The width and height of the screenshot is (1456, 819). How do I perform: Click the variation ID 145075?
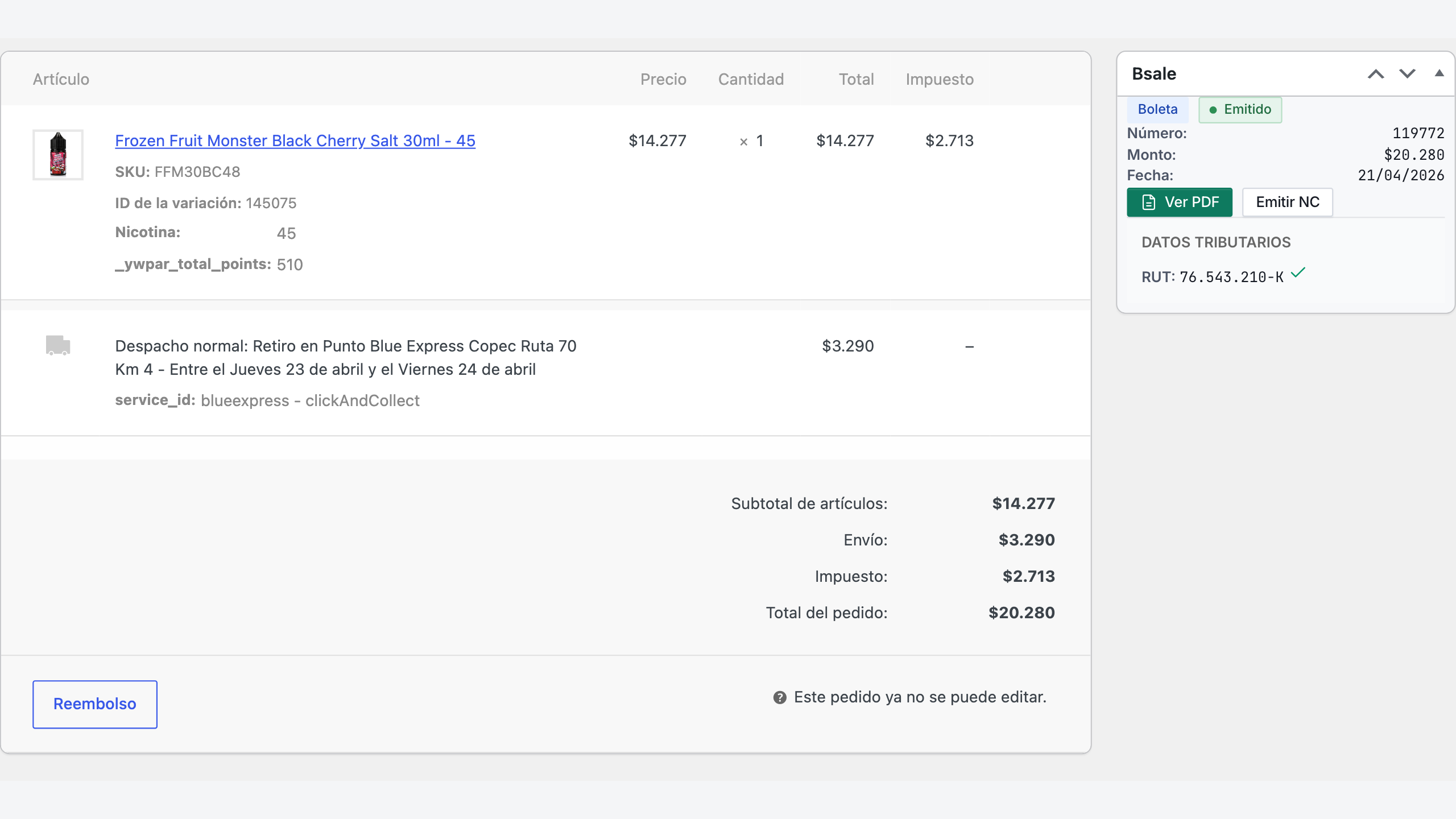(x=271, y=203)
